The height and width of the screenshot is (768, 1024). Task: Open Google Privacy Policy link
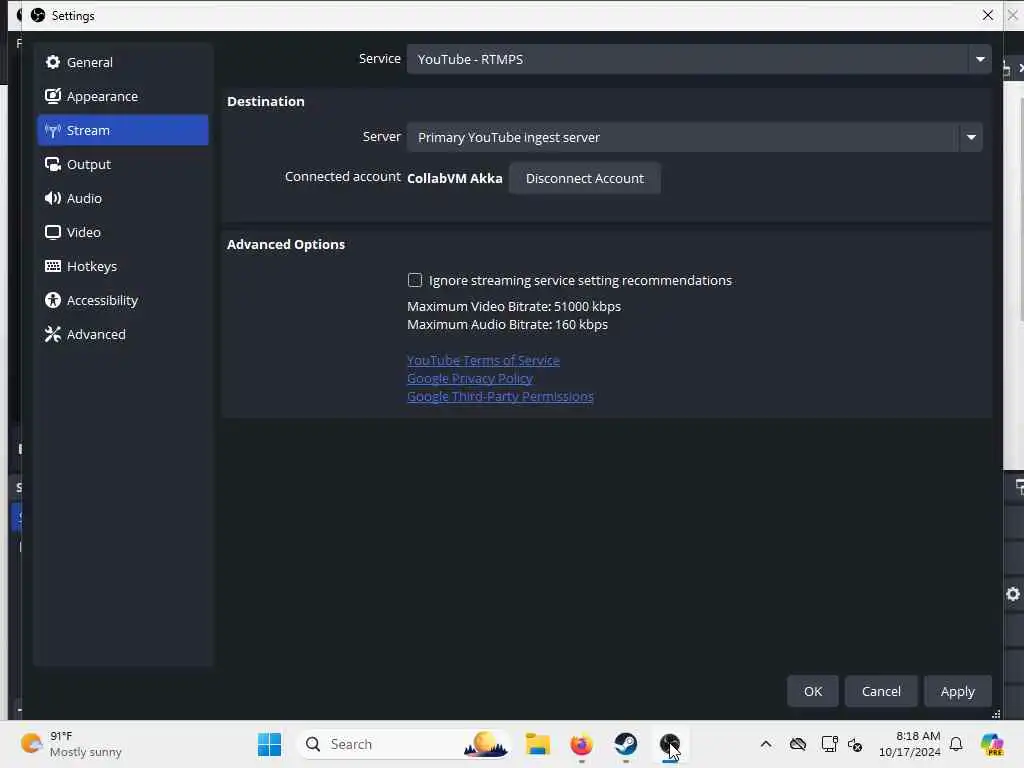pos(470,379)
